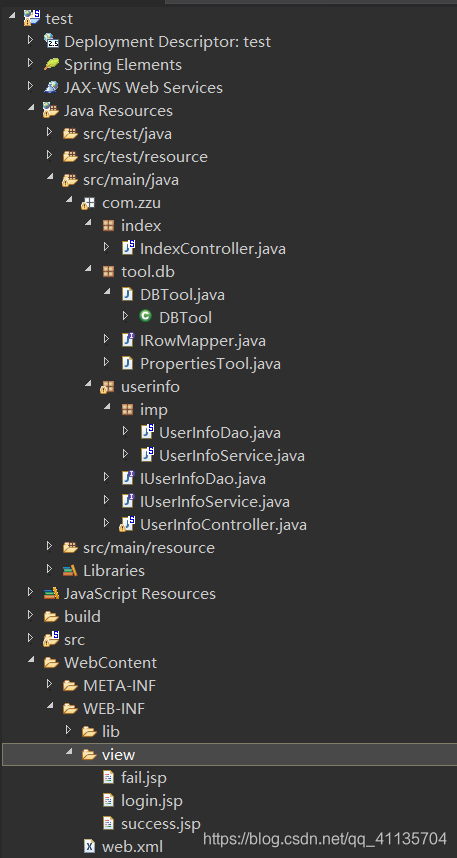Collapse the view folder
457x858 pixels.
70,752
